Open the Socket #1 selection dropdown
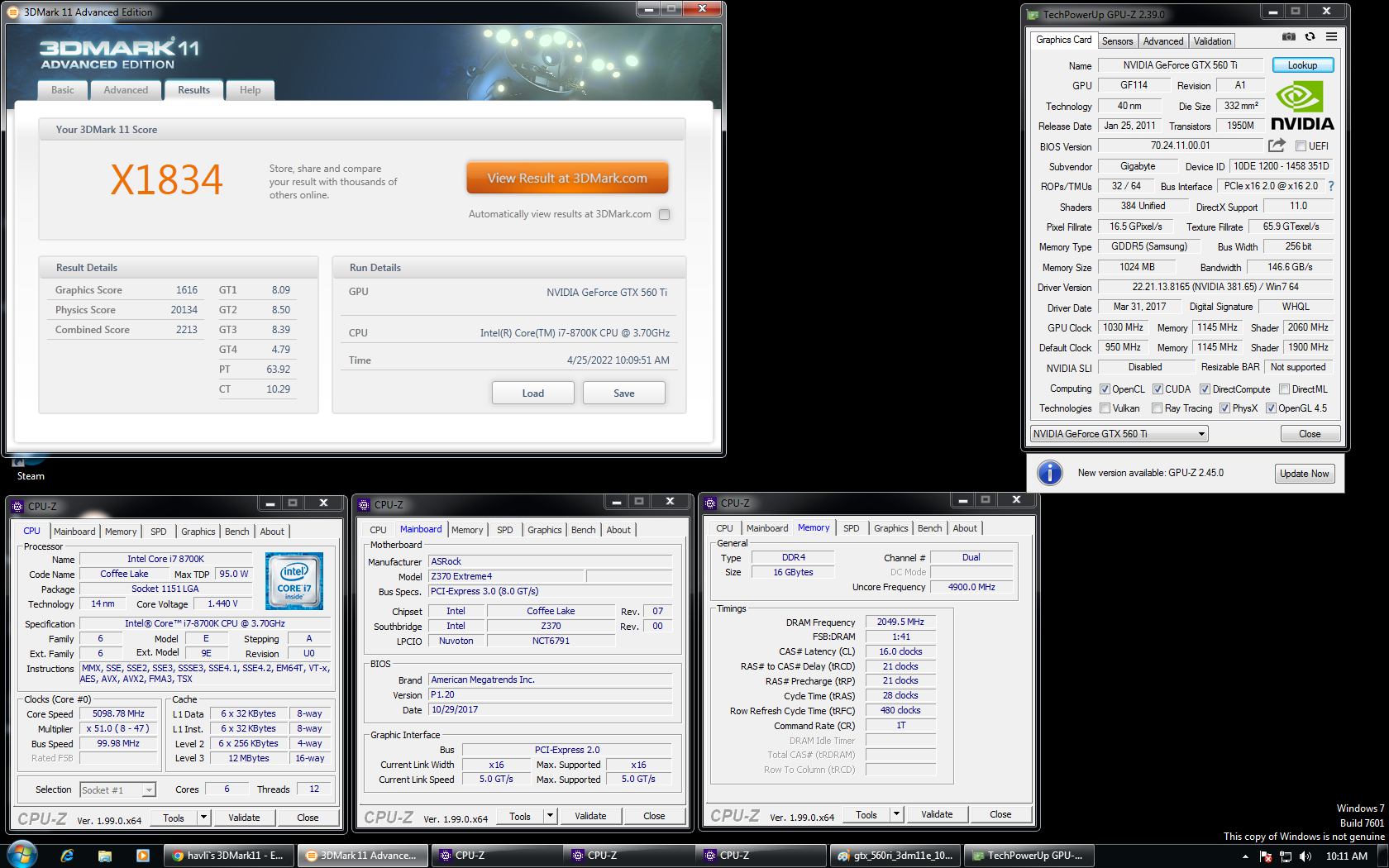This screenshot has width=1389, height=868. coord(117,790)
